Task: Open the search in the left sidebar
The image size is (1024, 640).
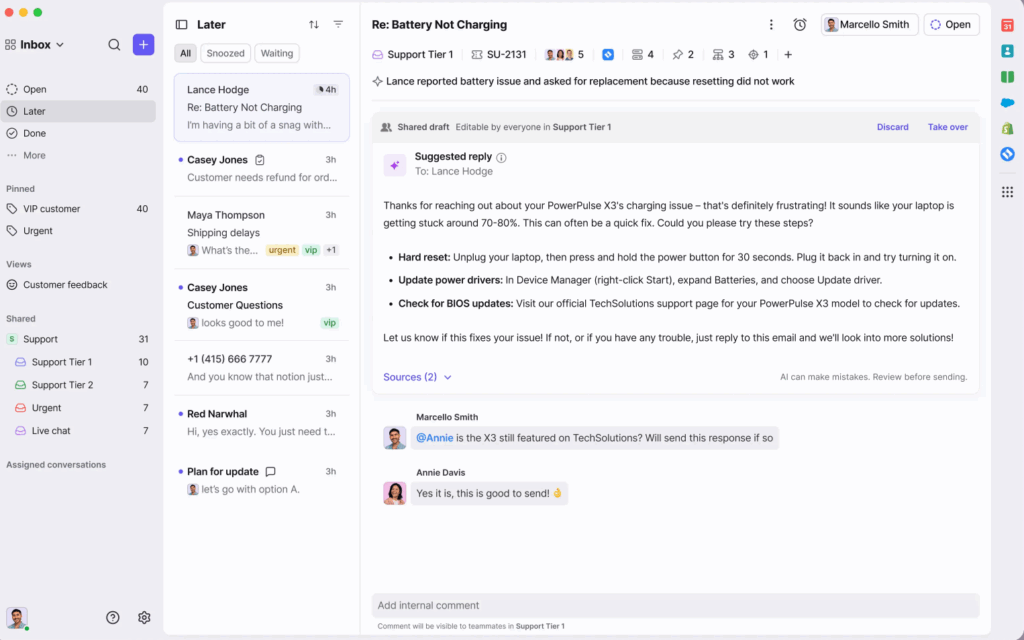Action: coord(114,44)
